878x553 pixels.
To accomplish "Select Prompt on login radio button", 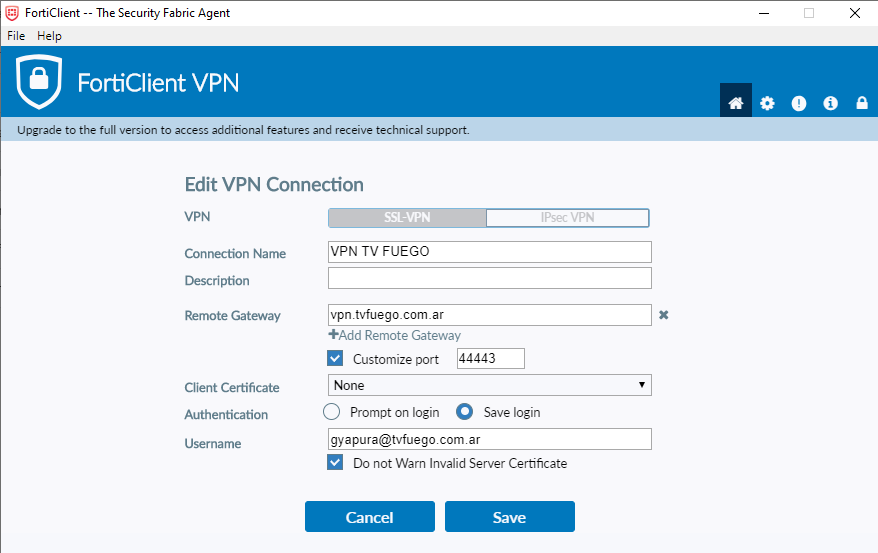I will point(331,412).
